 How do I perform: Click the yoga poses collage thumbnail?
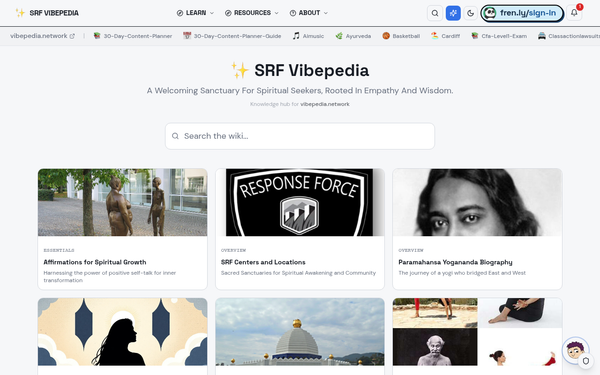coord(477,332)
